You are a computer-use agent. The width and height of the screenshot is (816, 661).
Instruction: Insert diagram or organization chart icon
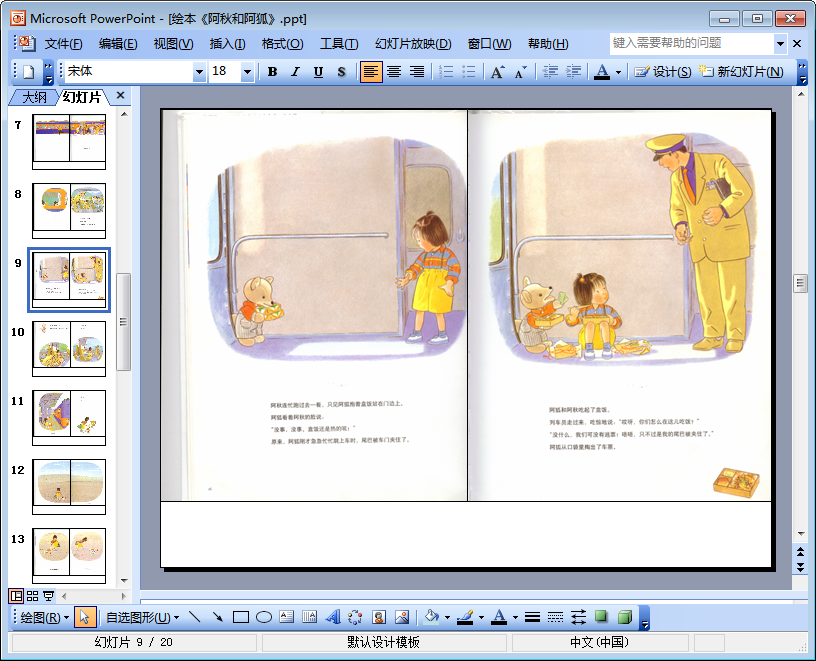click(x=355, y=618)
